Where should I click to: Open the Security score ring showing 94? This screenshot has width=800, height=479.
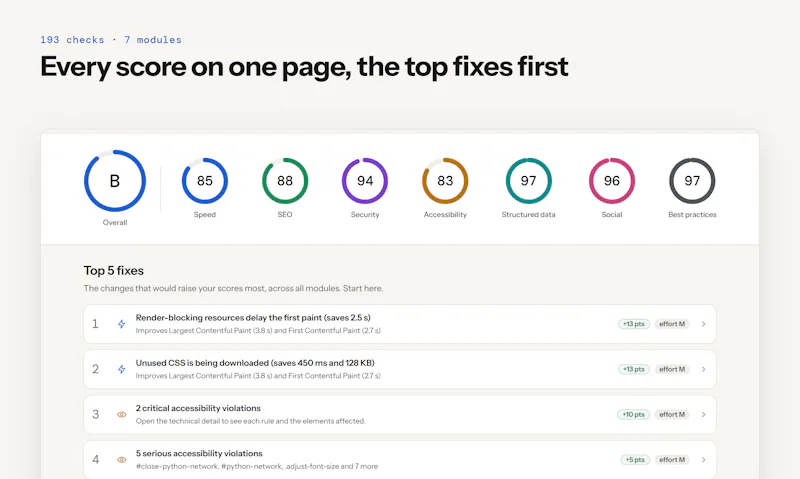(365, 181)
